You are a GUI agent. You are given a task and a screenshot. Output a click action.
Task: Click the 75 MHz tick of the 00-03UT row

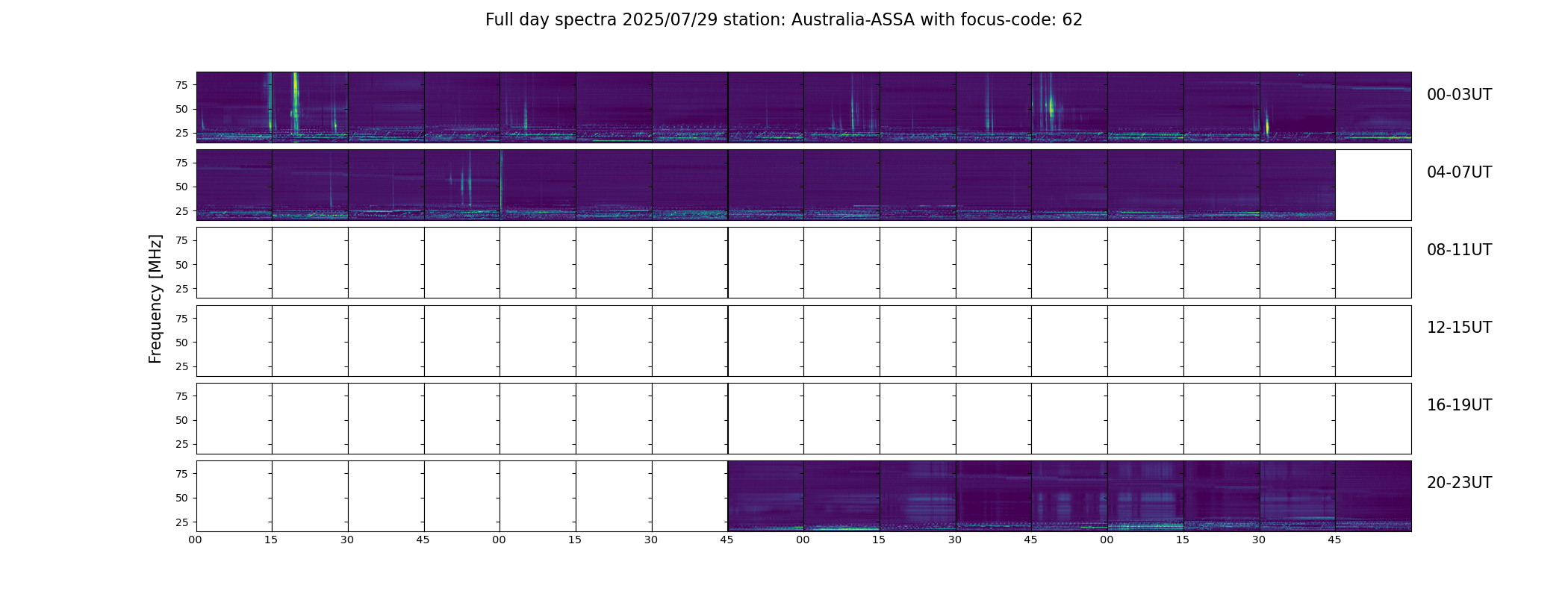(180, 85)
